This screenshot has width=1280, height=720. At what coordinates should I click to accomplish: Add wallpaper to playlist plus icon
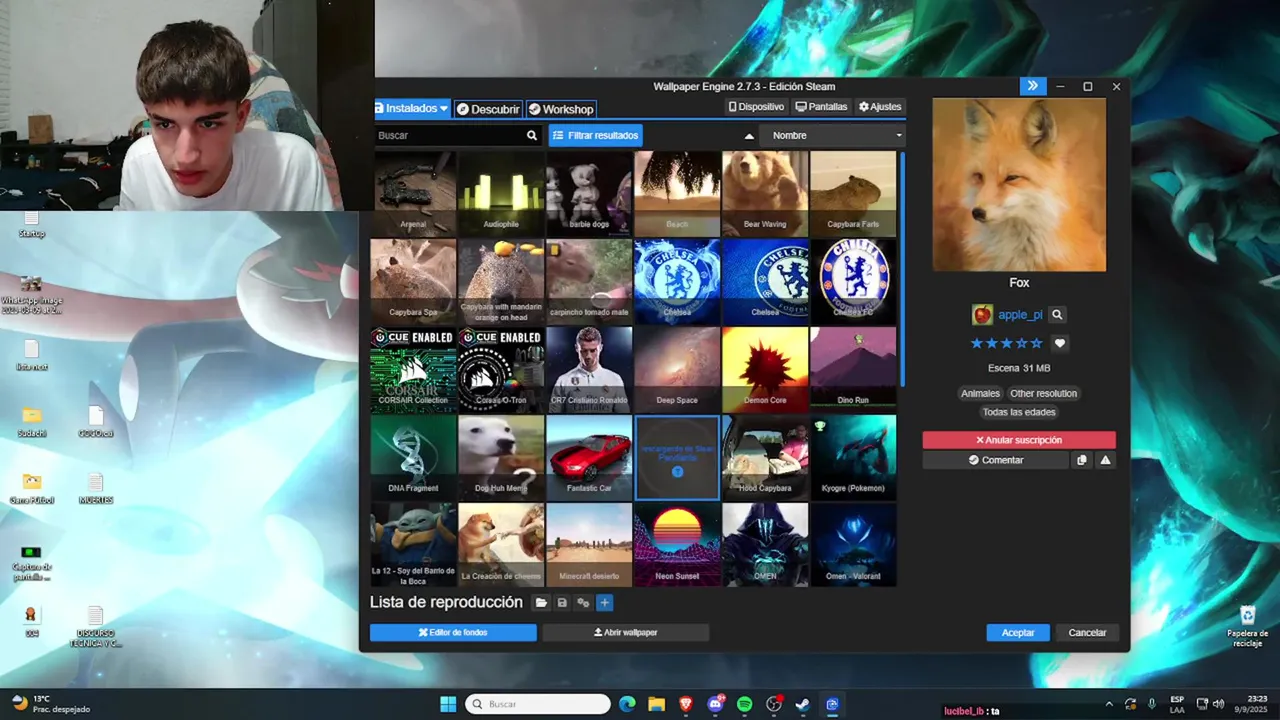[604, 603]
